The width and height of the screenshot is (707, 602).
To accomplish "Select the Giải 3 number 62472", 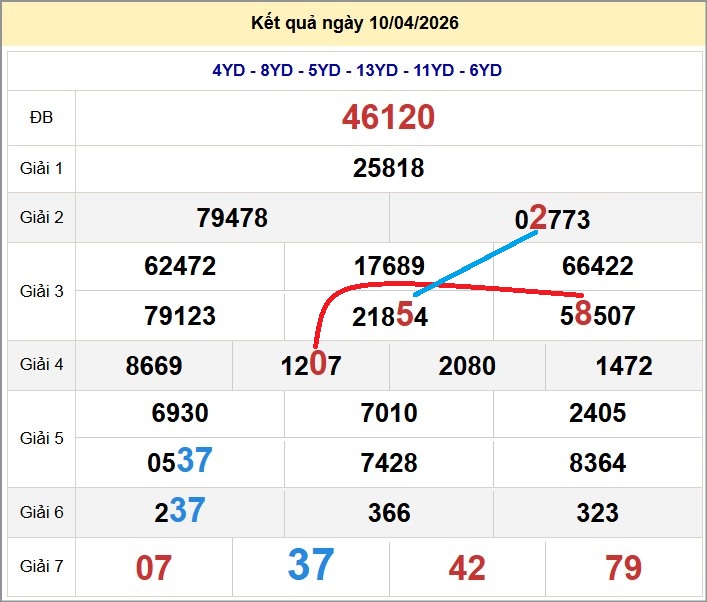I will [x=180, y=267].
